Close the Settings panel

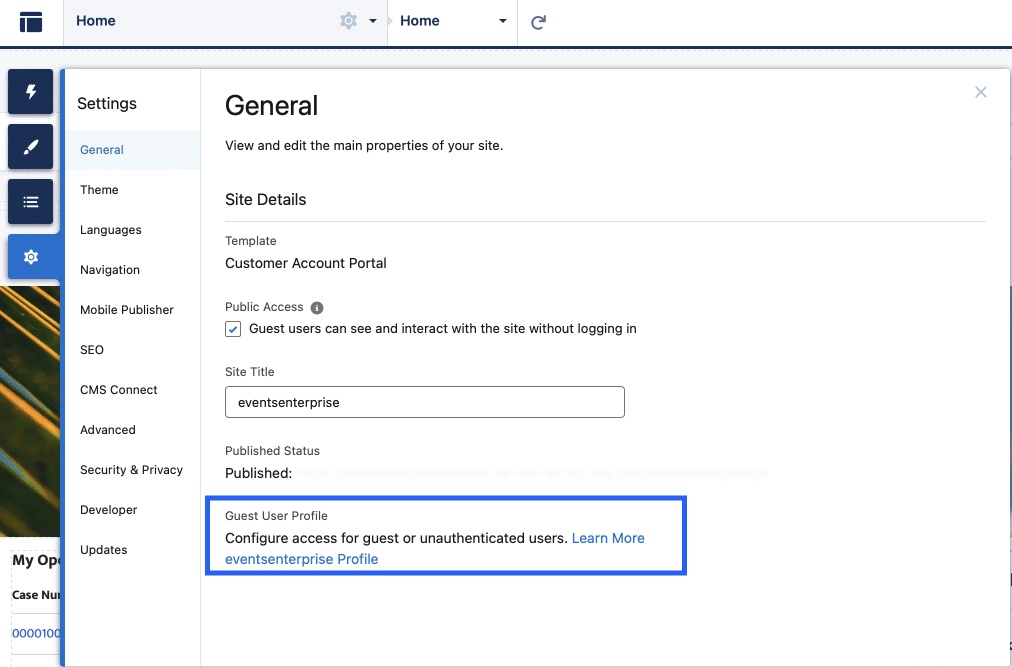pos(980,92)
